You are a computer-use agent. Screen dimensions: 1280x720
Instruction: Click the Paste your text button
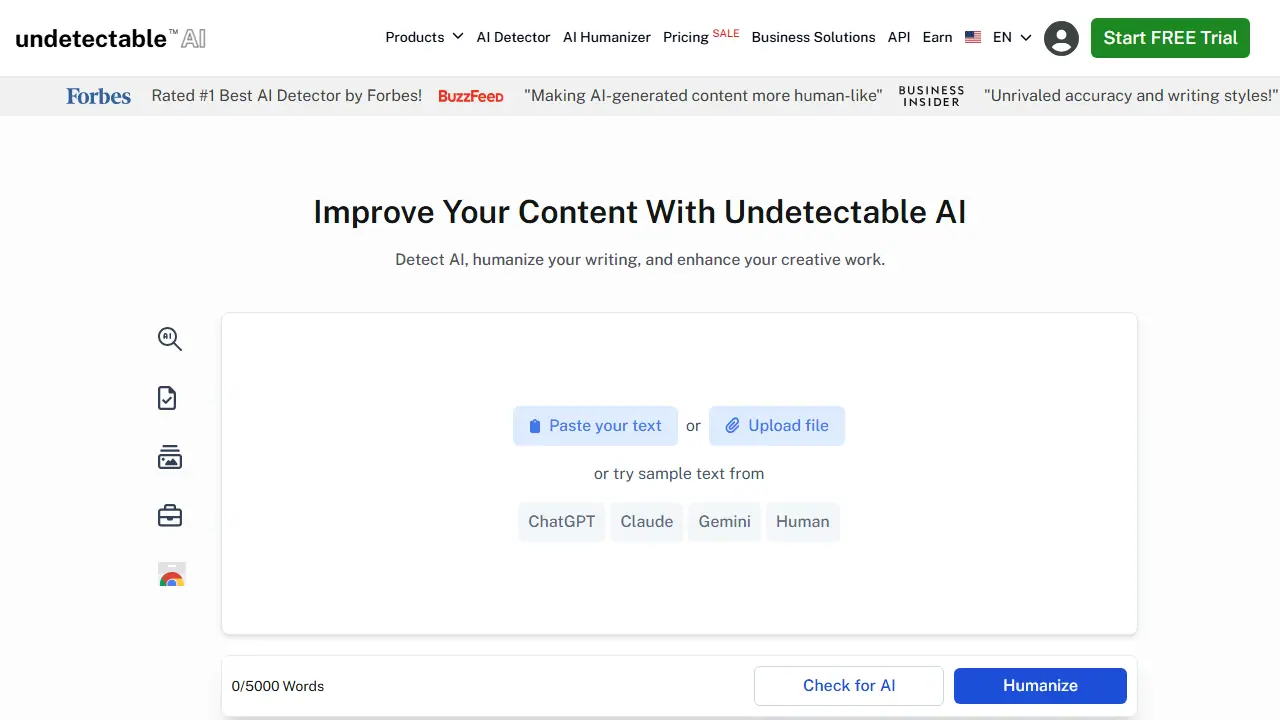click(x=595, y=426)
